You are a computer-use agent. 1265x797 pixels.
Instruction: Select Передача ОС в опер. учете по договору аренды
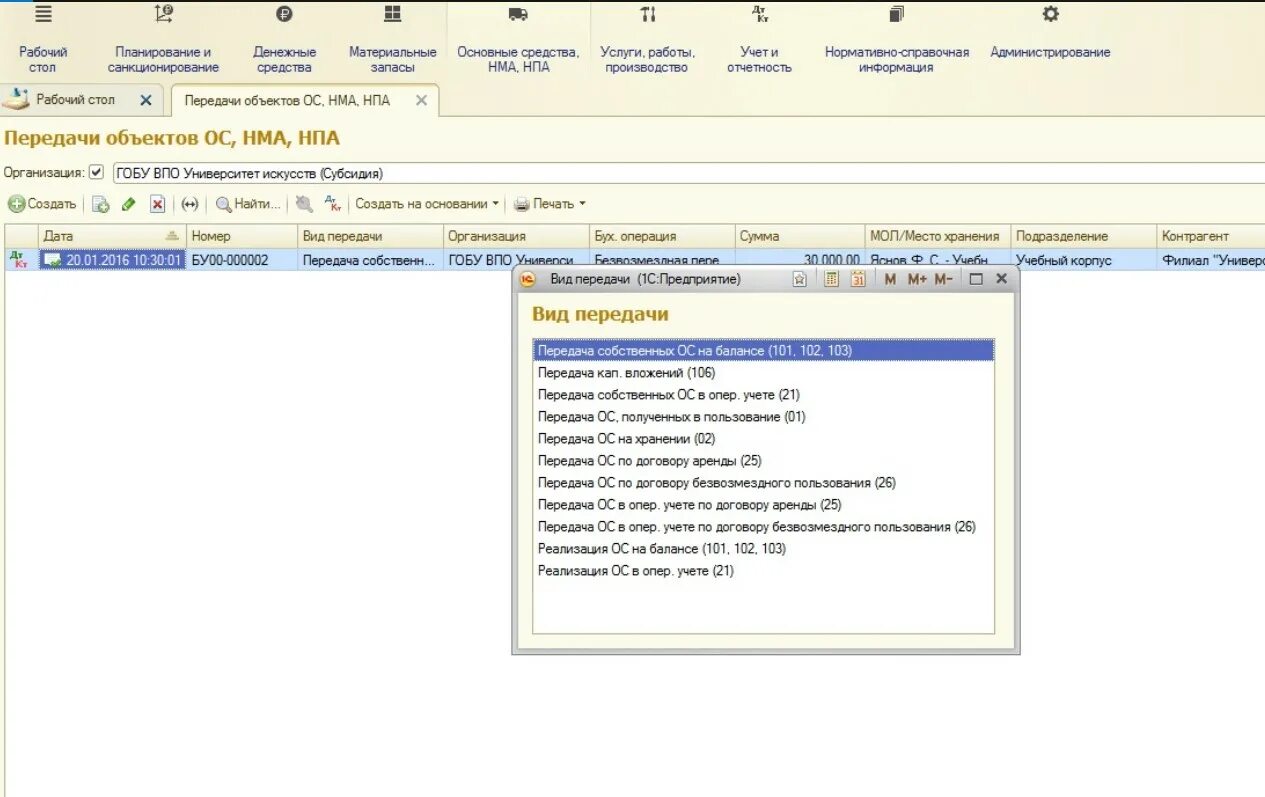763,505
